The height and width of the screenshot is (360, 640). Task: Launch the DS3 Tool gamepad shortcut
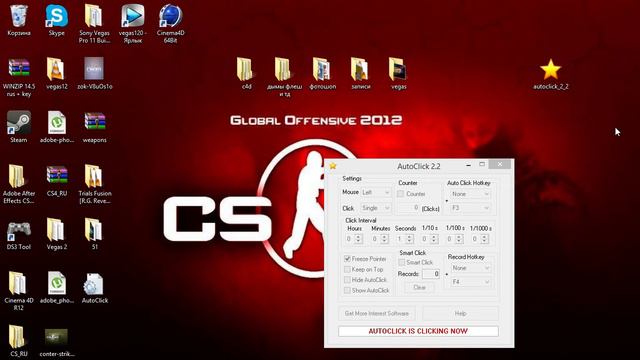point(19,234)
